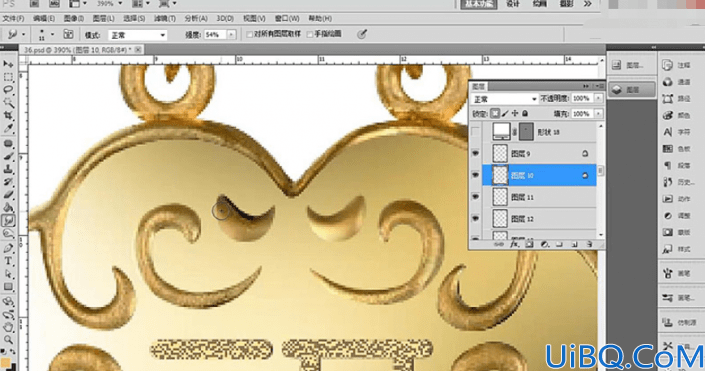Hide 图层 11 using its eye icon
Viewport: 705px width, 371px height.
click(x=476, y=197)
